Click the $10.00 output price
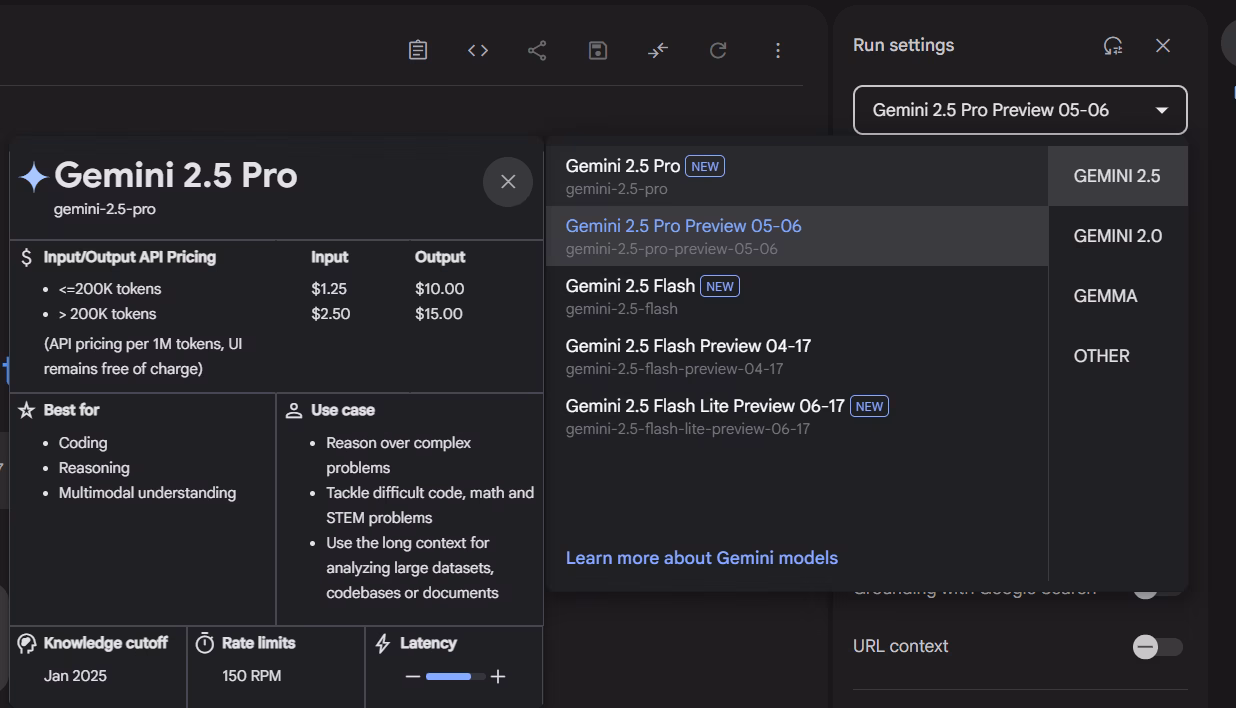1236x708 pixels. click(440, 289)
